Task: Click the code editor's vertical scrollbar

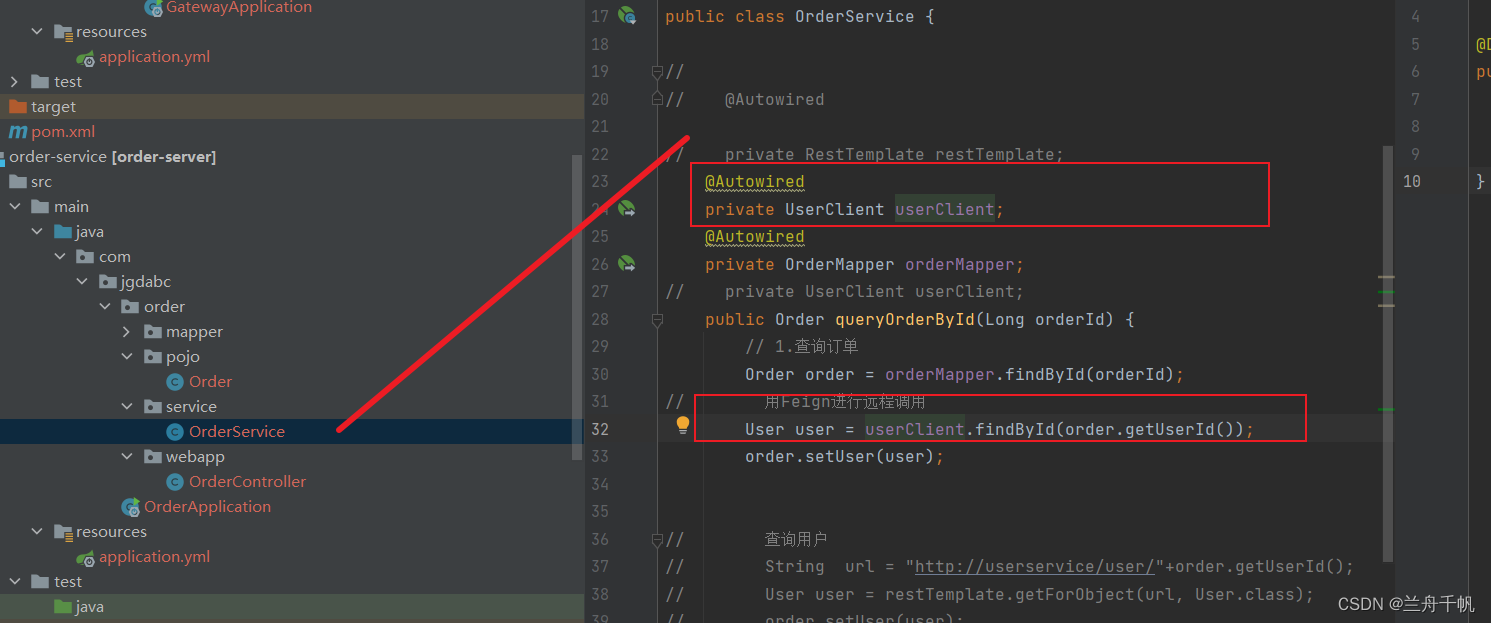Action: [1387, 353]
